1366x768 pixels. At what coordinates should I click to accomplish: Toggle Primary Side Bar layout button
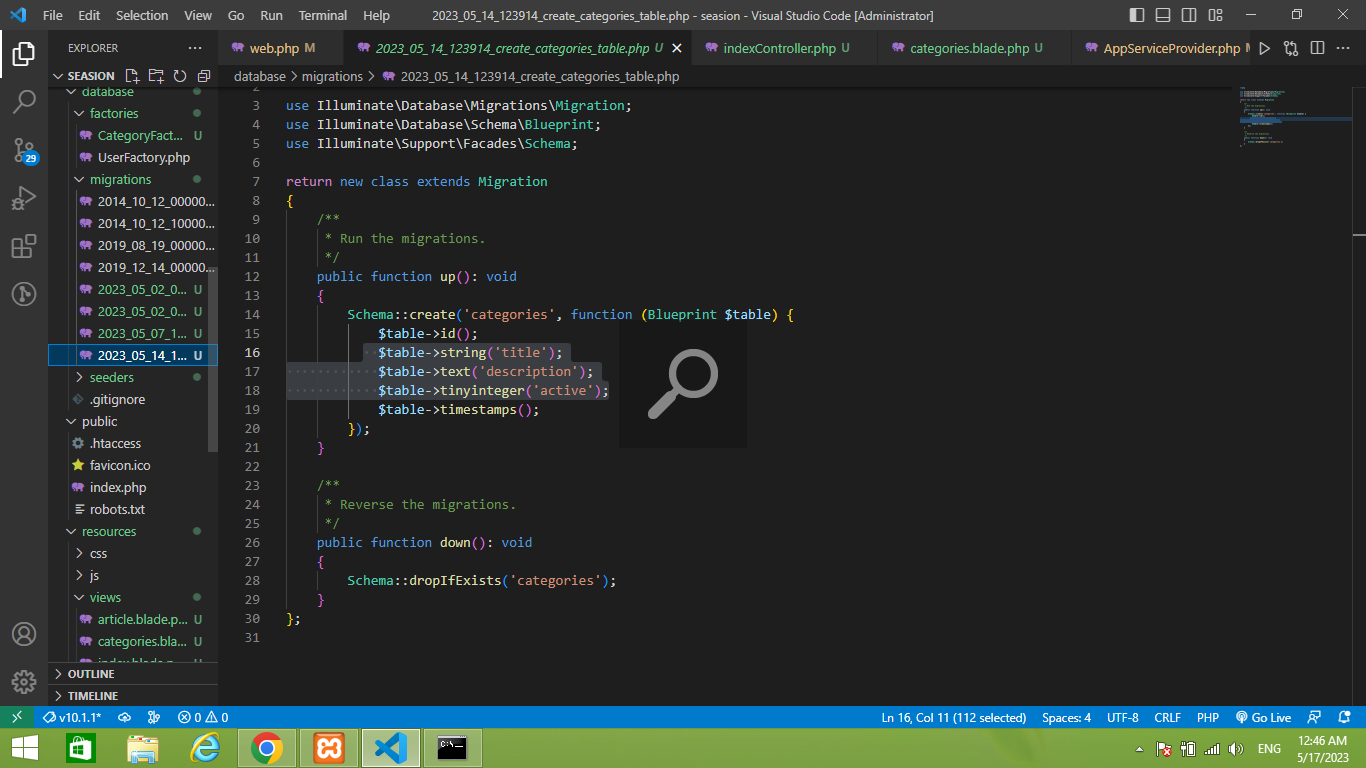1137,15
